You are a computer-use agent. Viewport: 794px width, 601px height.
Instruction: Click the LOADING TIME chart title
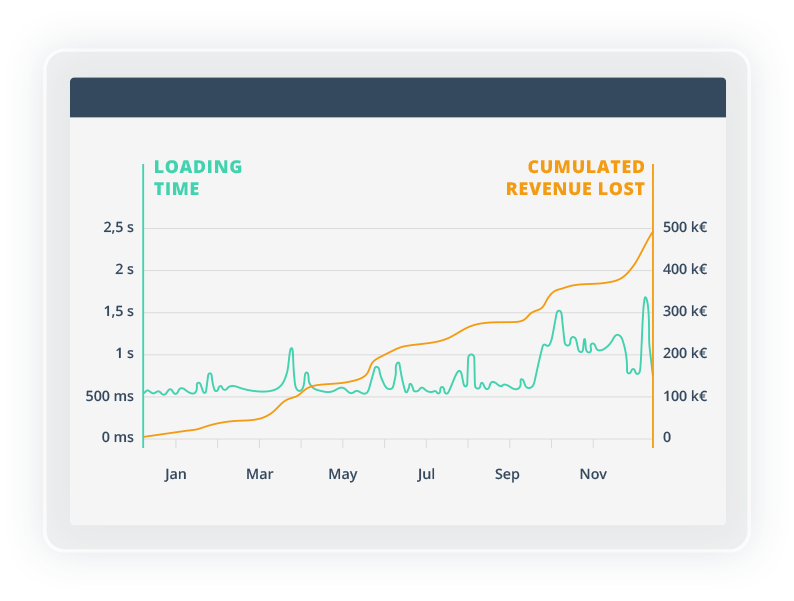[x=198, y=177]
